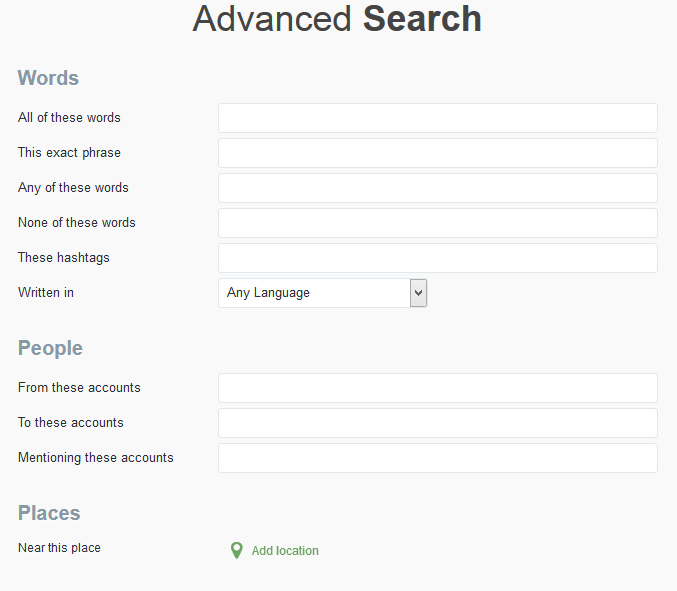Click the These hashtags label text
Viewport: 677px width, 591px height.
tap(64, 258)
